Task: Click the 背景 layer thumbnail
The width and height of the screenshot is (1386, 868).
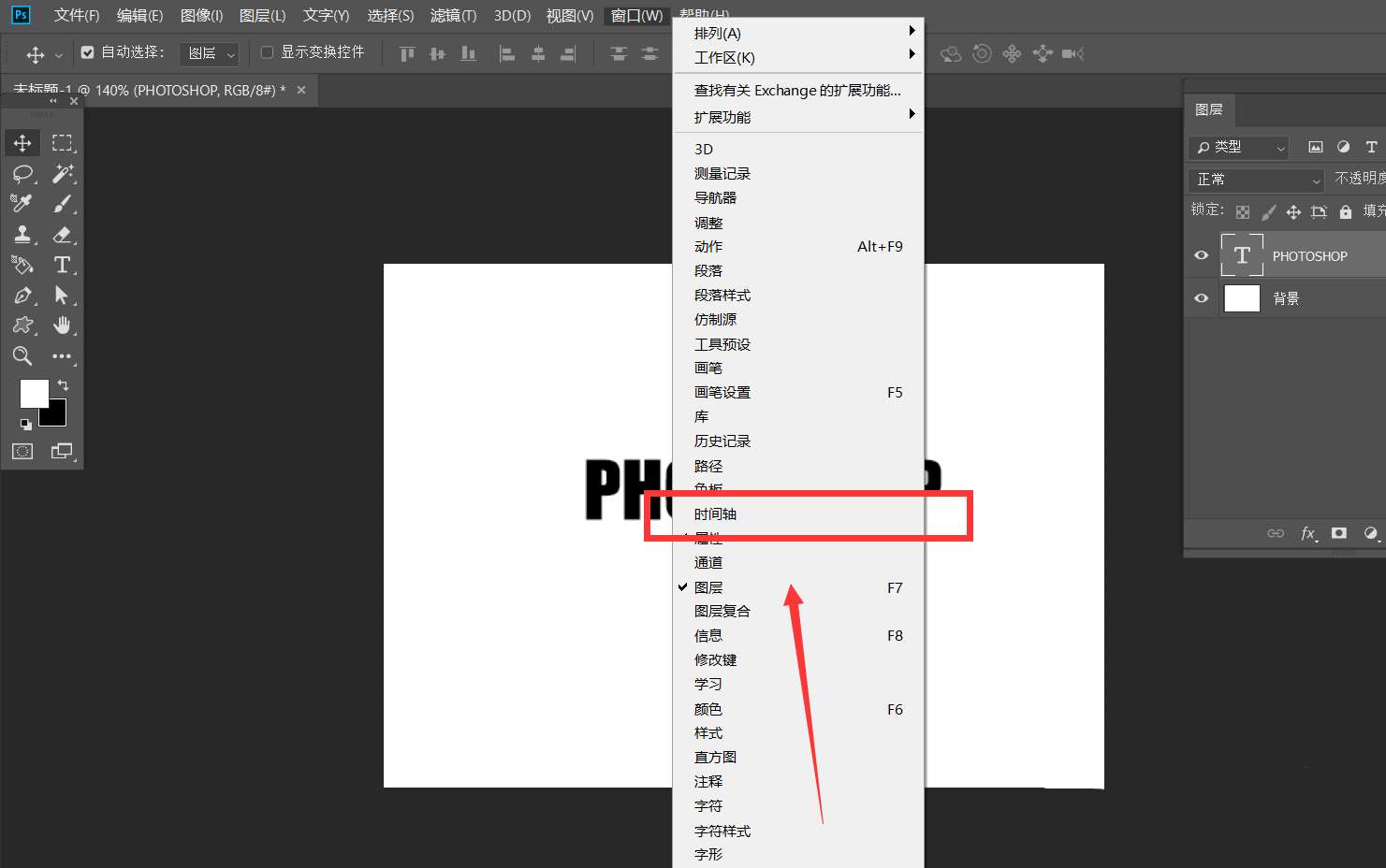Action: (1242, 298)
